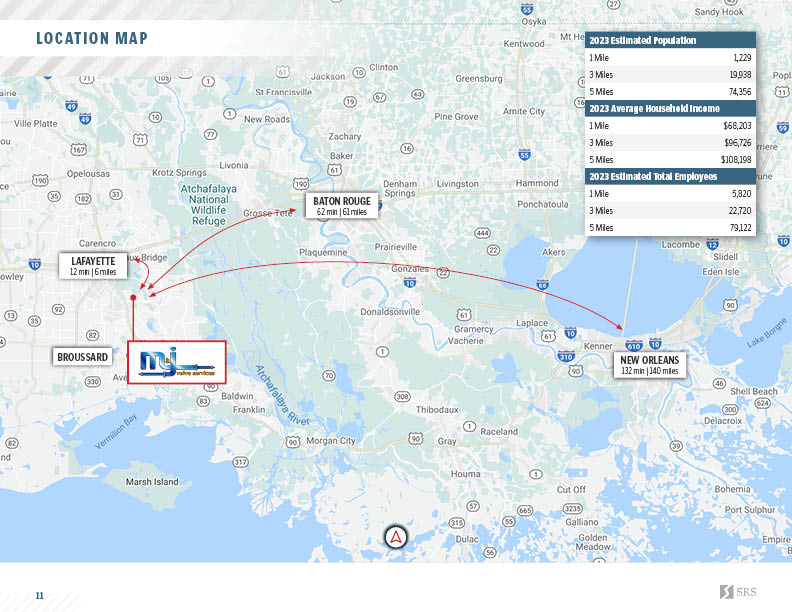Click the SRS logo in footer
The width and height of the screenshot is (792, 612).
(x=738, y=591)
